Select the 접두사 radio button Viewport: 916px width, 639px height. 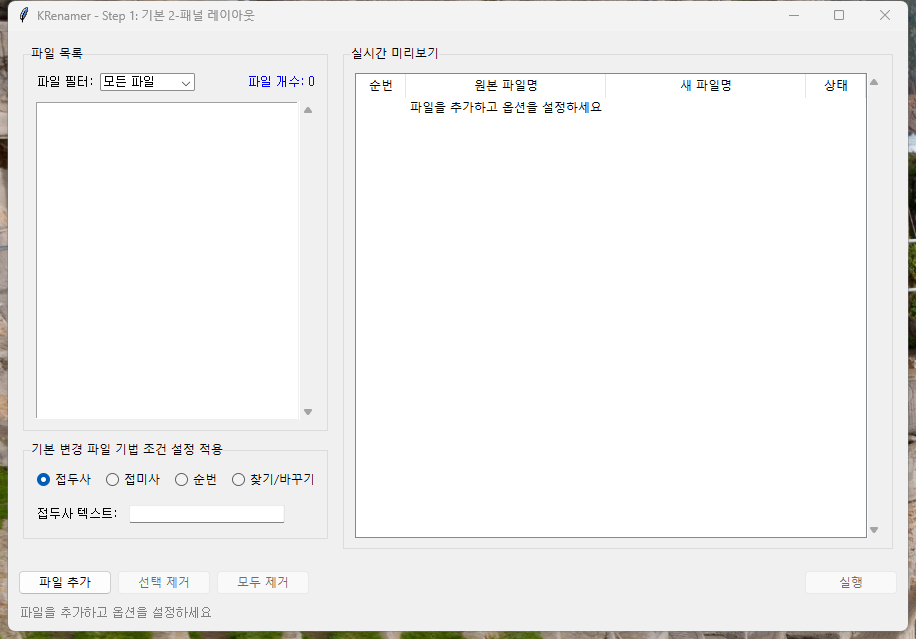point(43,479)
